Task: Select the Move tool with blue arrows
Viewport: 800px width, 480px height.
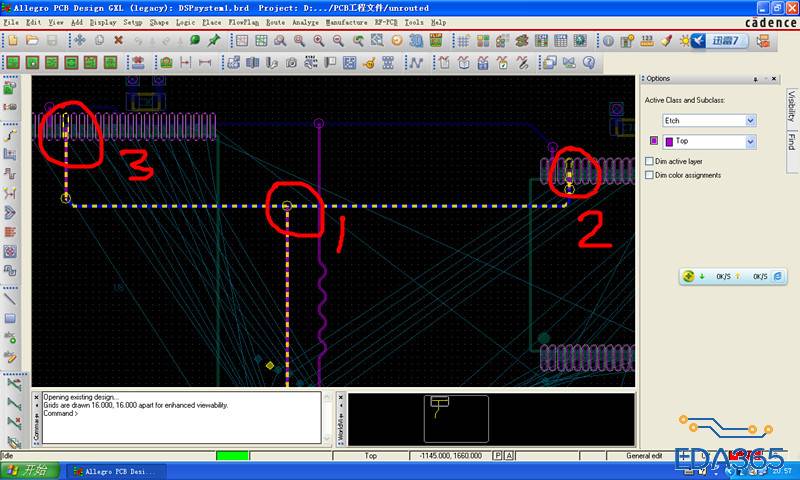Action: [x=79, y=40]
